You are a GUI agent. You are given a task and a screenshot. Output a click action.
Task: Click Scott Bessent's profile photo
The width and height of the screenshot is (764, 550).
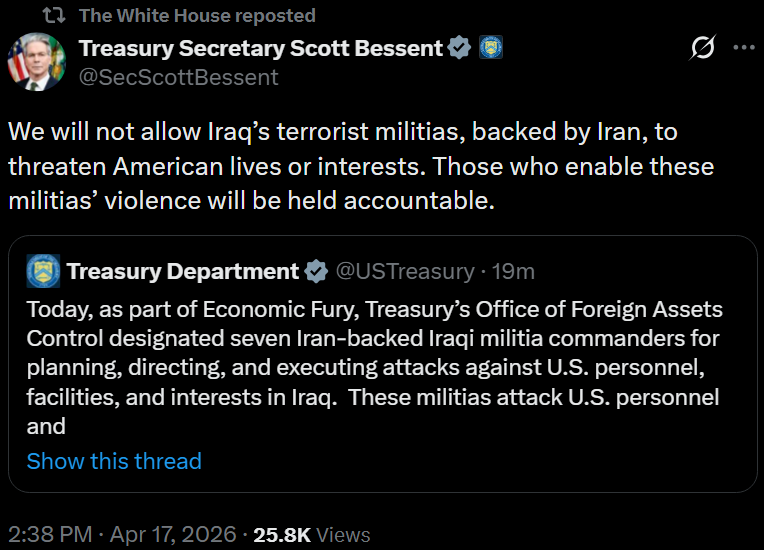click(x=32, y=61)
